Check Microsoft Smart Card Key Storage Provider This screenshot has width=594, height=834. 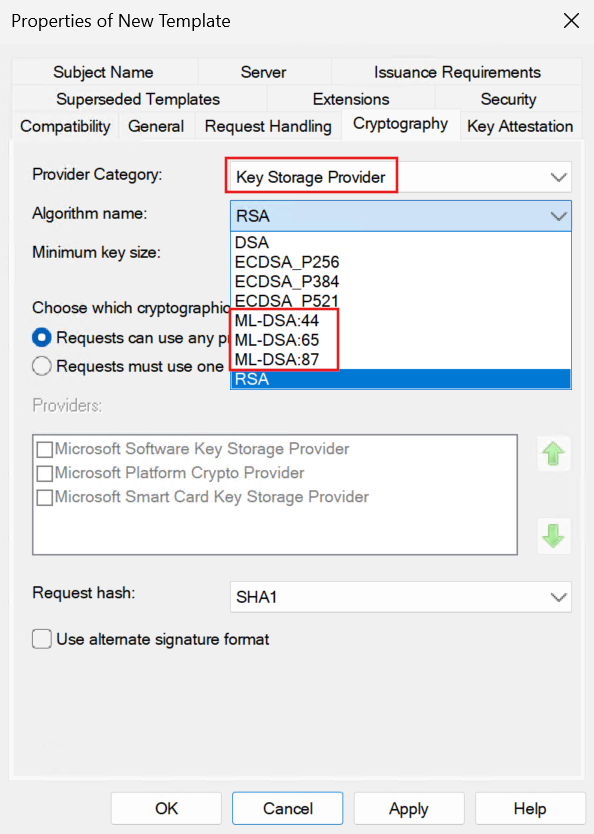tap(45, 497)
